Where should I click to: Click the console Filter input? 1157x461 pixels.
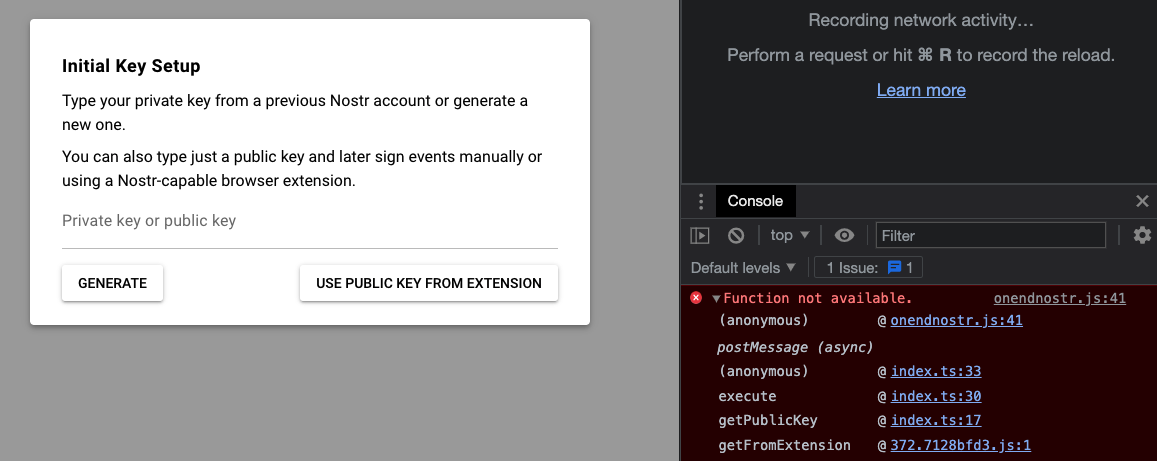[990, 235]
